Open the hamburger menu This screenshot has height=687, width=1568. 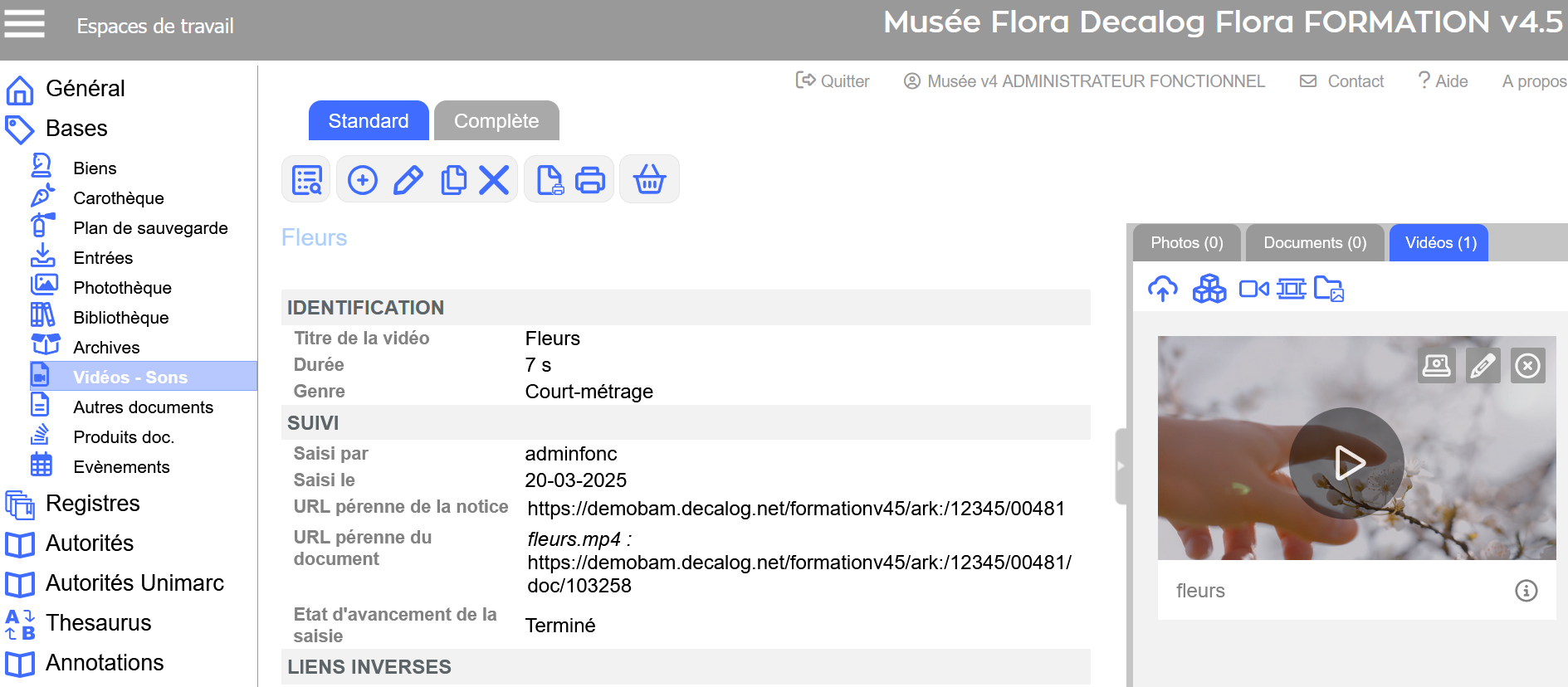24,24
